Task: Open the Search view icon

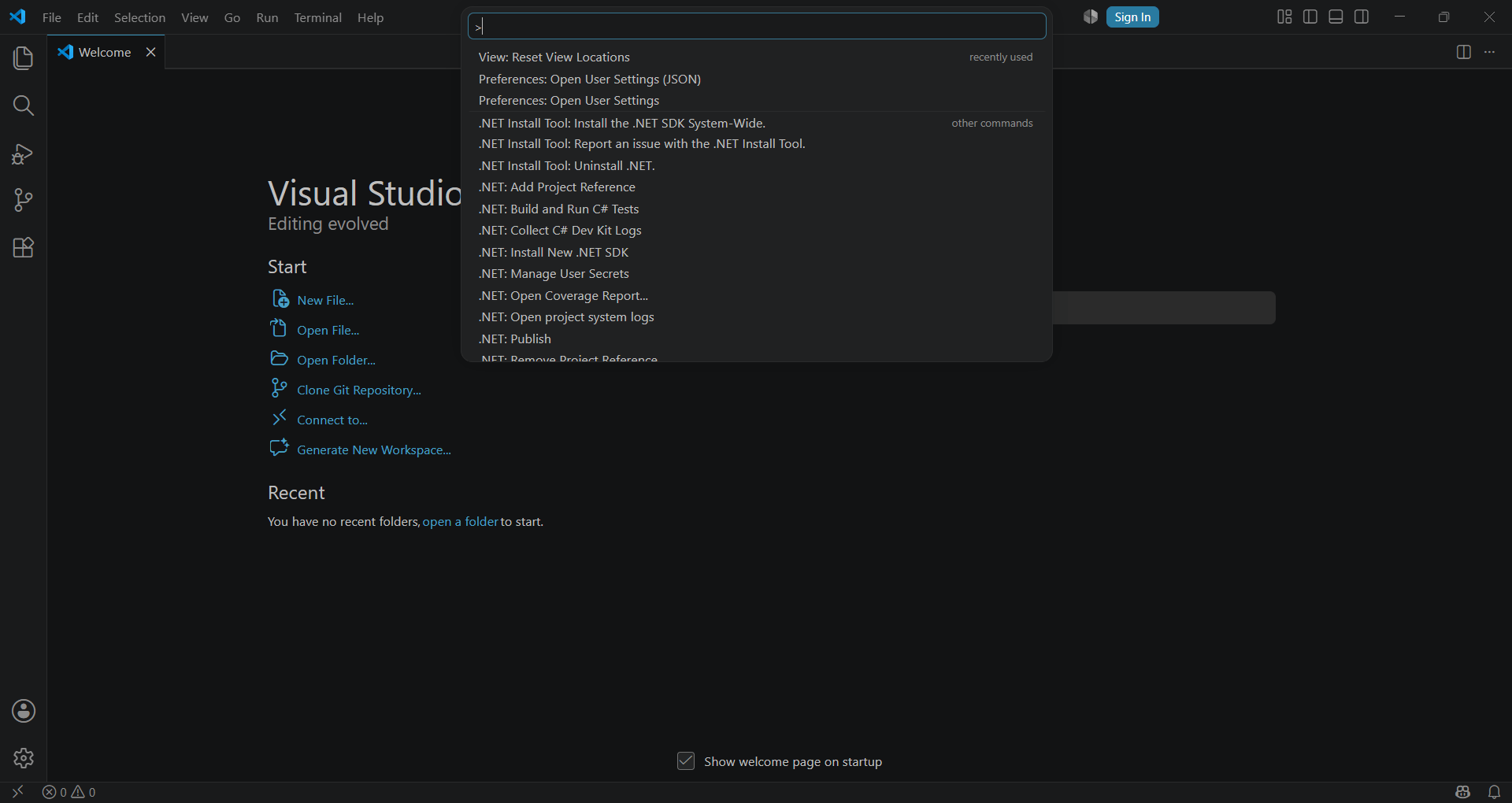Action: click(24, 105)
